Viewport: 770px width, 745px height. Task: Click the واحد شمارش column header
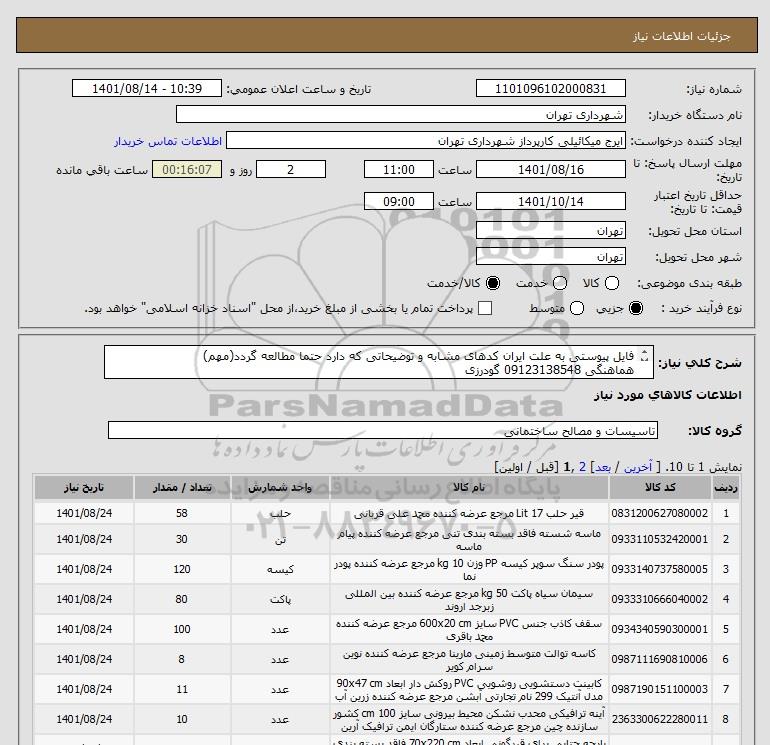[x=280, y=487]
